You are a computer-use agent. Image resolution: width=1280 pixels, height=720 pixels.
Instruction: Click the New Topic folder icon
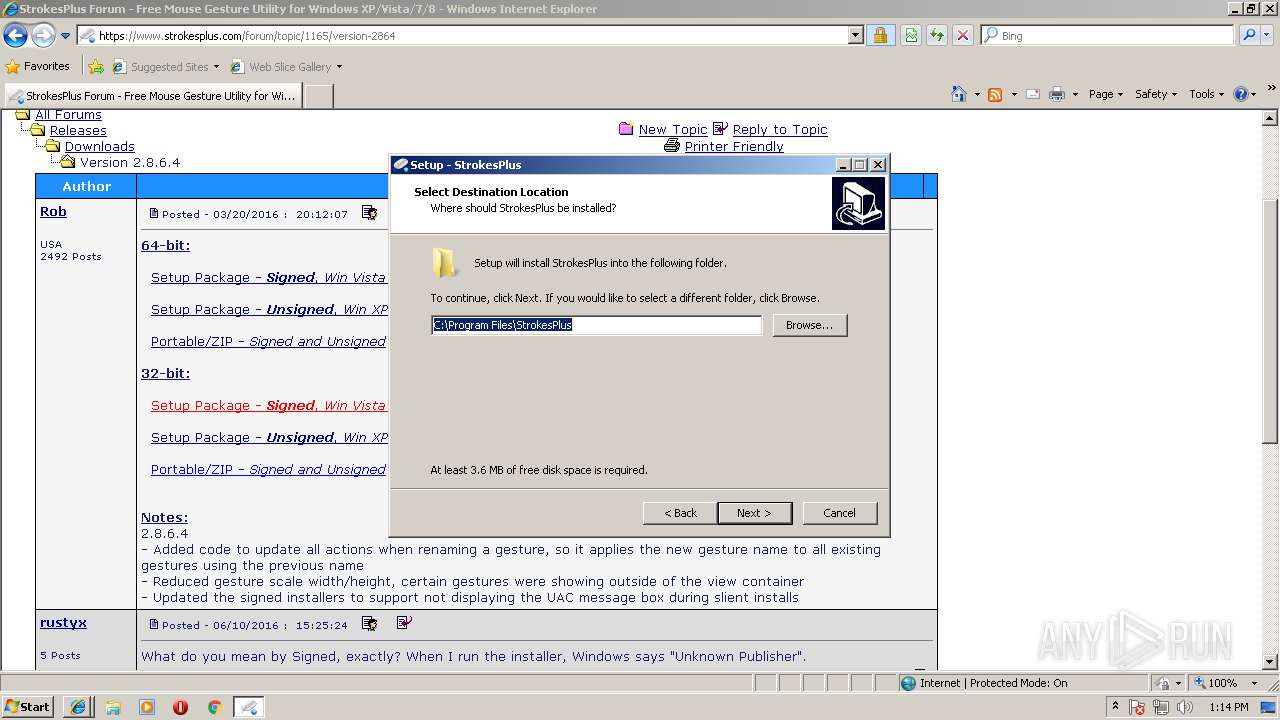[626, 129]
